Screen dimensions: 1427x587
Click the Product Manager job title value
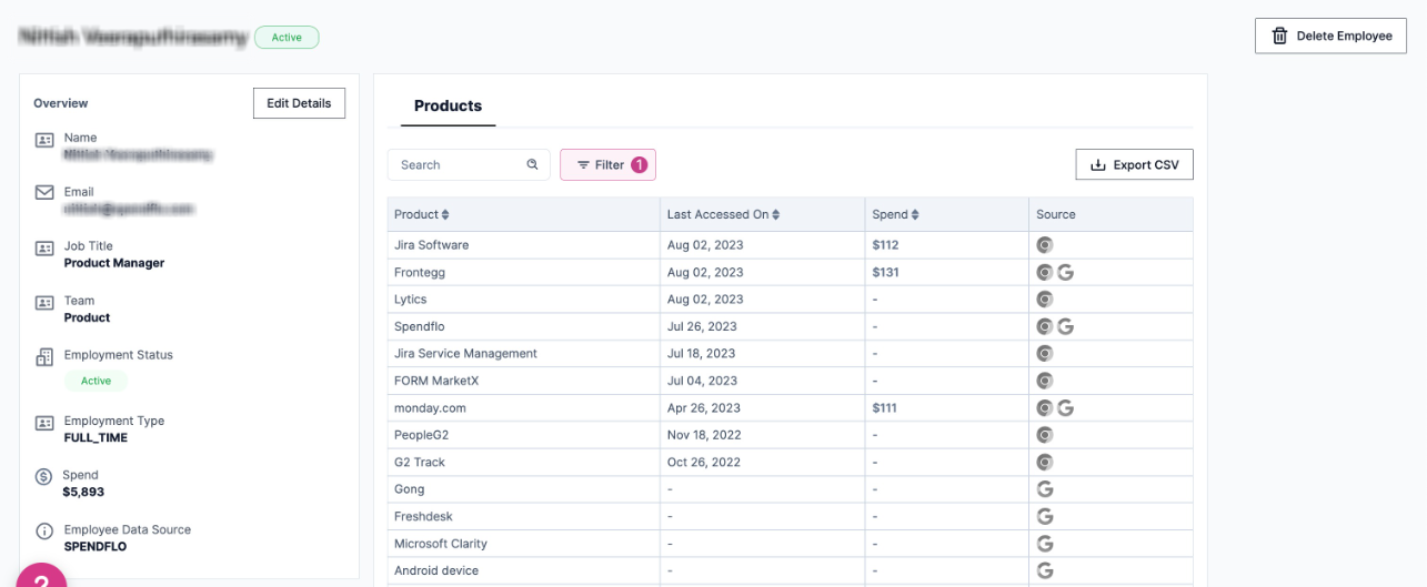[x=114, y=263]
